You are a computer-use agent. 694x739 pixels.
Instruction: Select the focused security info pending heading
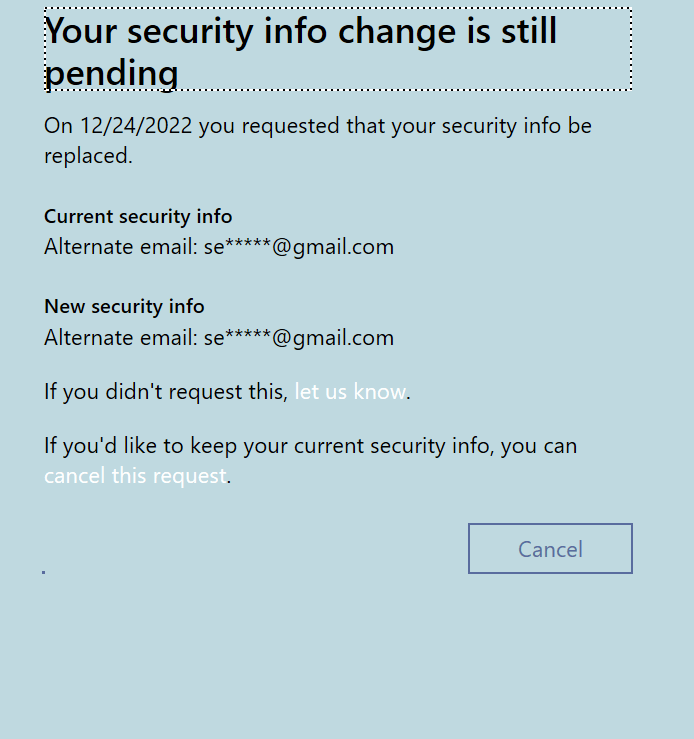[x=338, y=49]
